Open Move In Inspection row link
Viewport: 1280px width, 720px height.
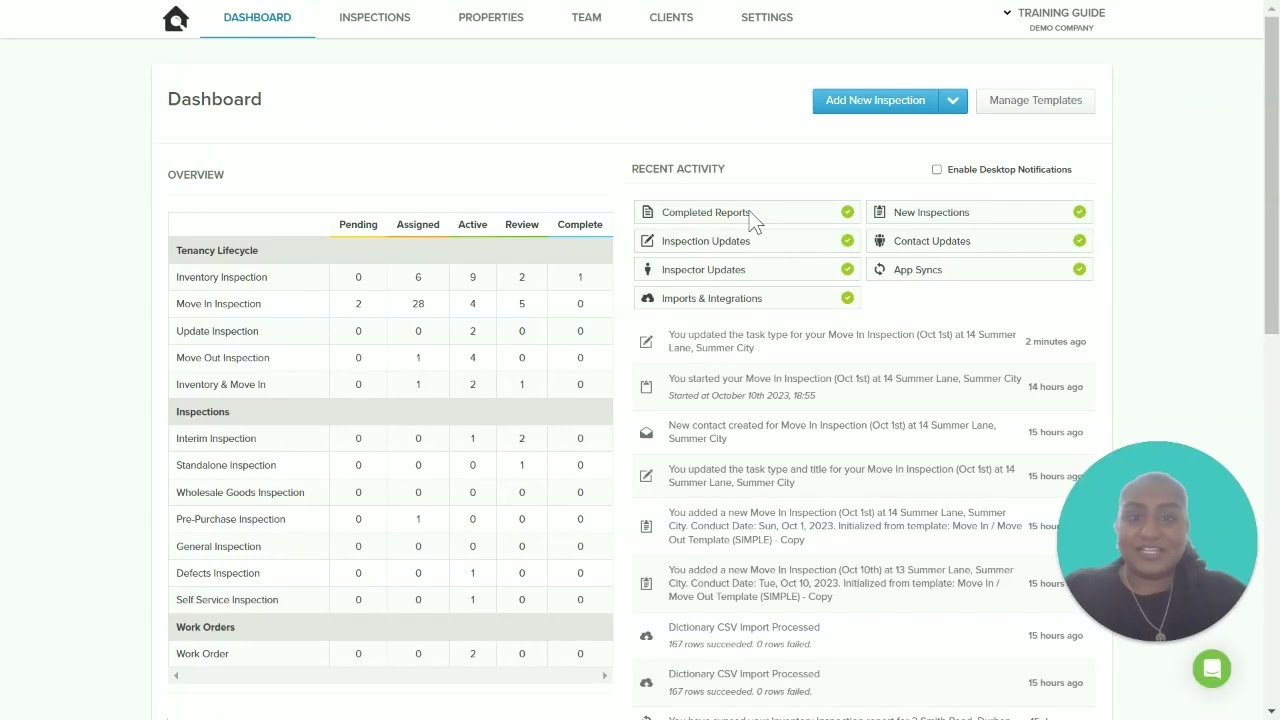[218, 304]
